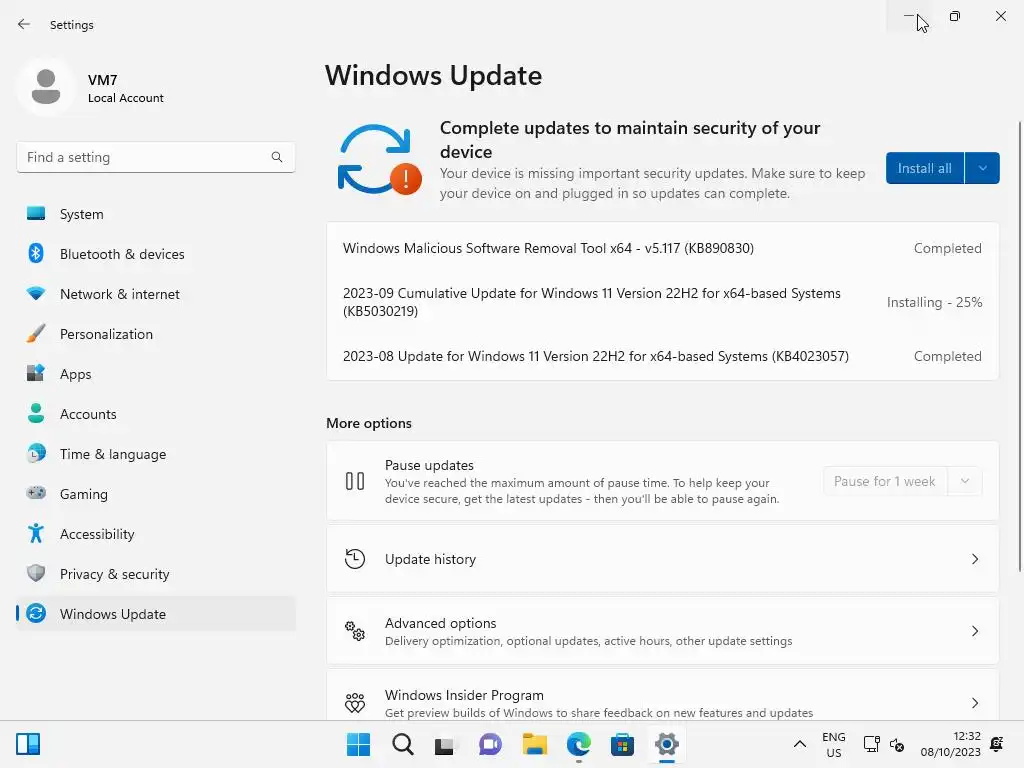Expand the Pause for 1 week dropdown arrow

[x=965, y=481]
